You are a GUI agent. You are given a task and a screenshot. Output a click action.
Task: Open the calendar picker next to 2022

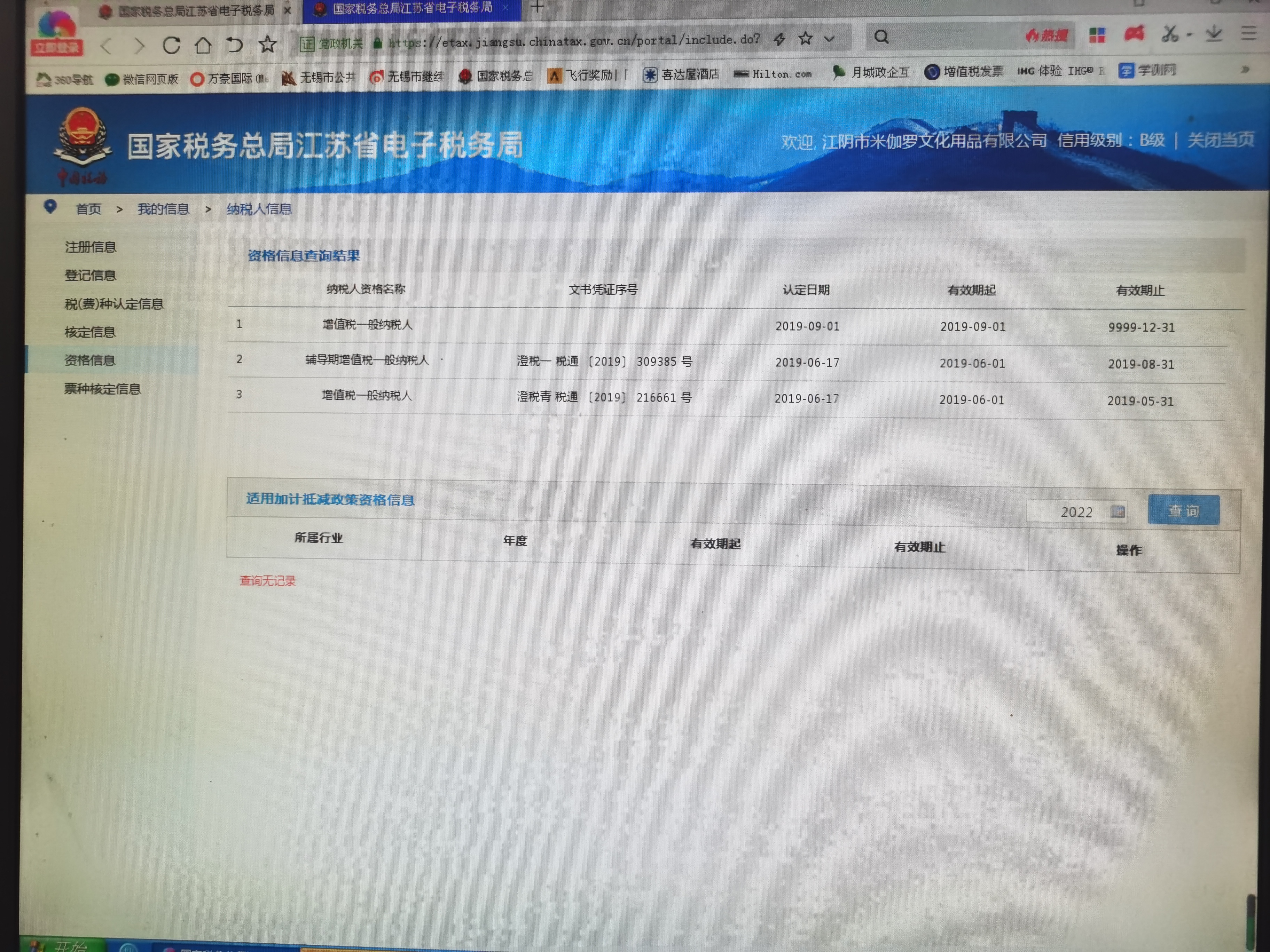pyautogui.click(x=1117, y=511)
